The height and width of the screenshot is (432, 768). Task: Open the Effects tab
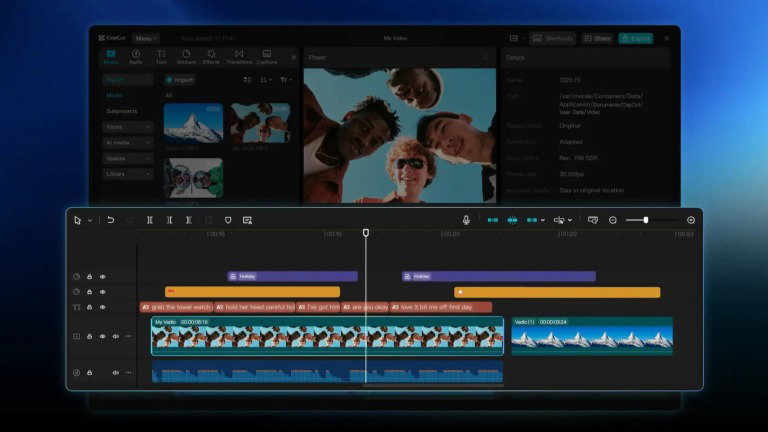point(211,57)
